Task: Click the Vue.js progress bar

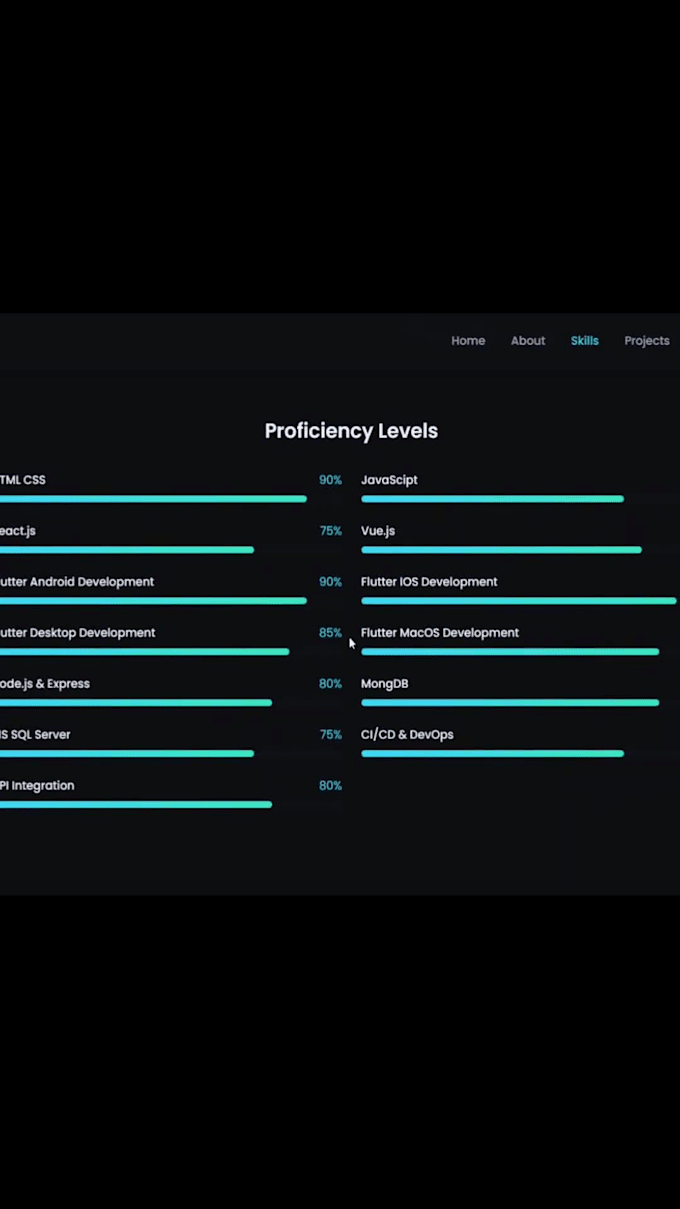Action: (x=501, y=550)
